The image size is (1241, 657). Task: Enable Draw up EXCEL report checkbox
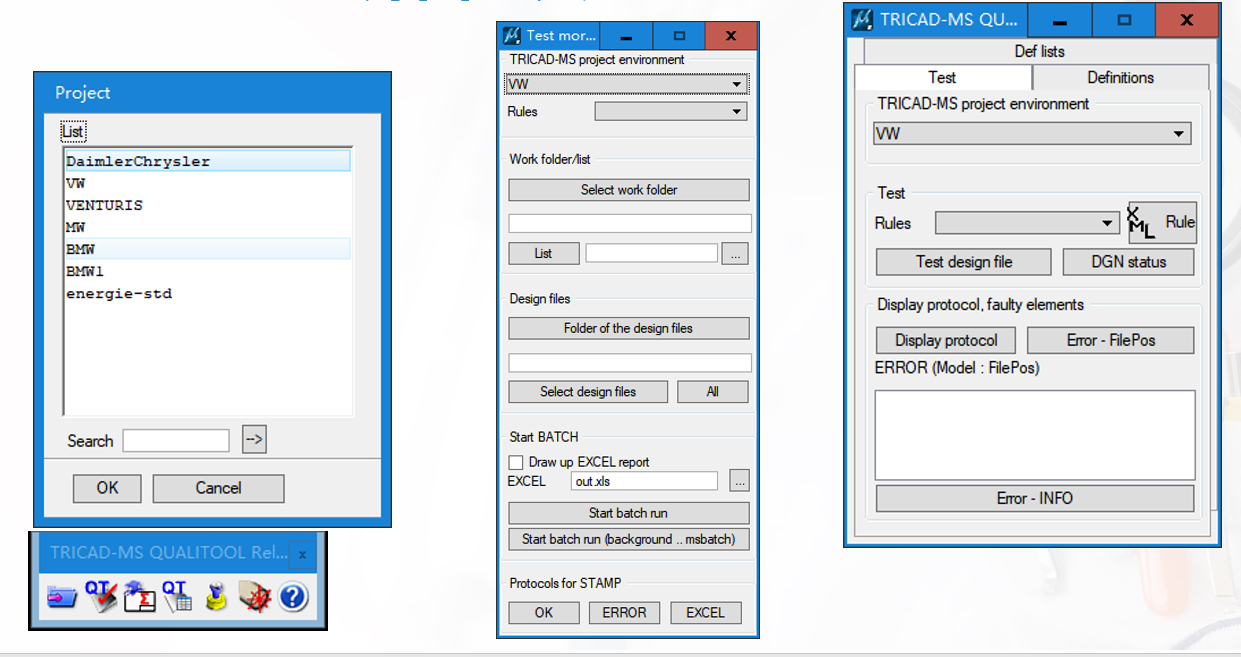coord(516,462)
